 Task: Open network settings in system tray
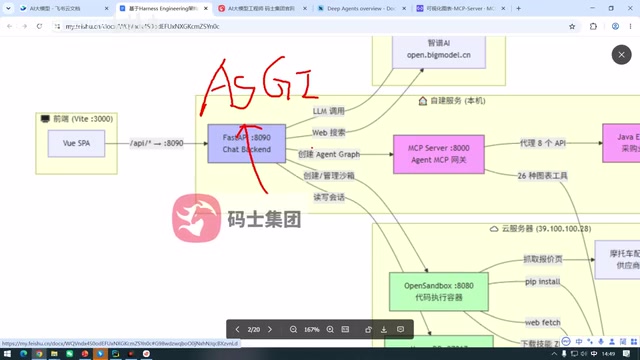pos(574,354)
